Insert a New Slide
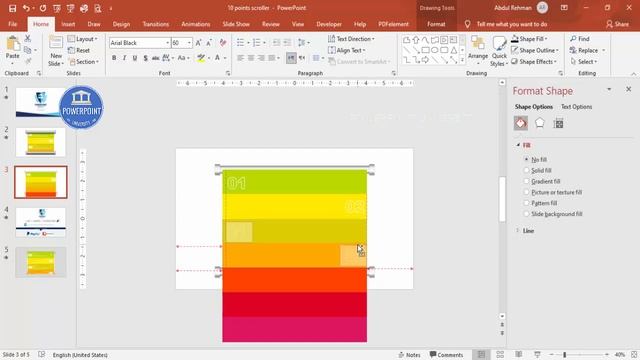This screenshot has width=640, height=360. [56, 51]
